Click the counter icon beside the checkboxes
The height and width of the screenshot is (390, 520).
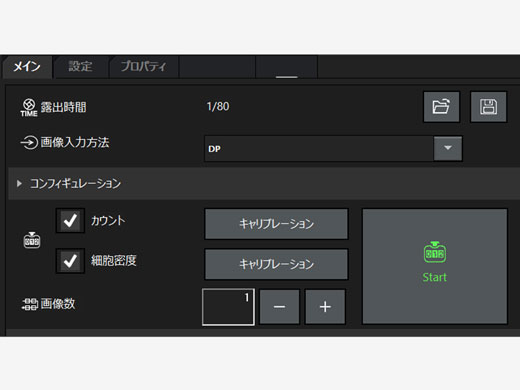click(x=32, y=240)
